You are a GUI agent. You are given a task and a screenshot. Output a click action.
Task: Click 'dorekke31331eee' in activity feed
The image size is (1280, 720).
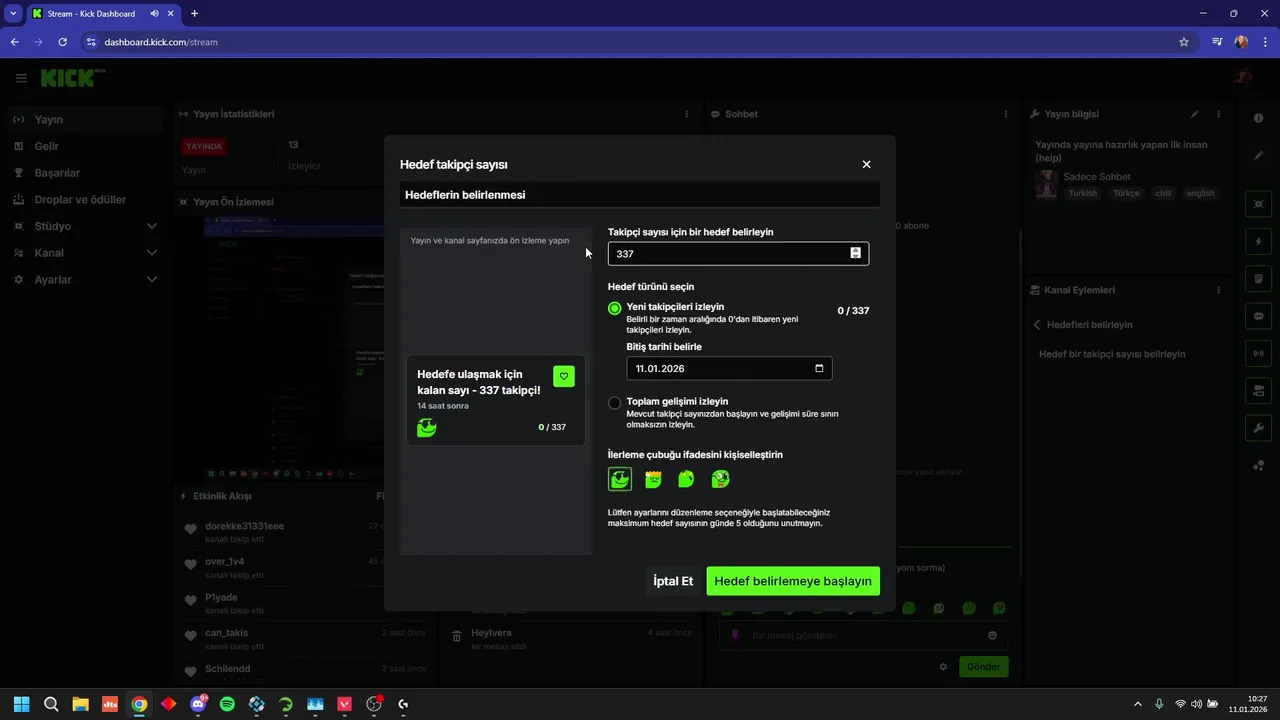[x=245, y=526]
